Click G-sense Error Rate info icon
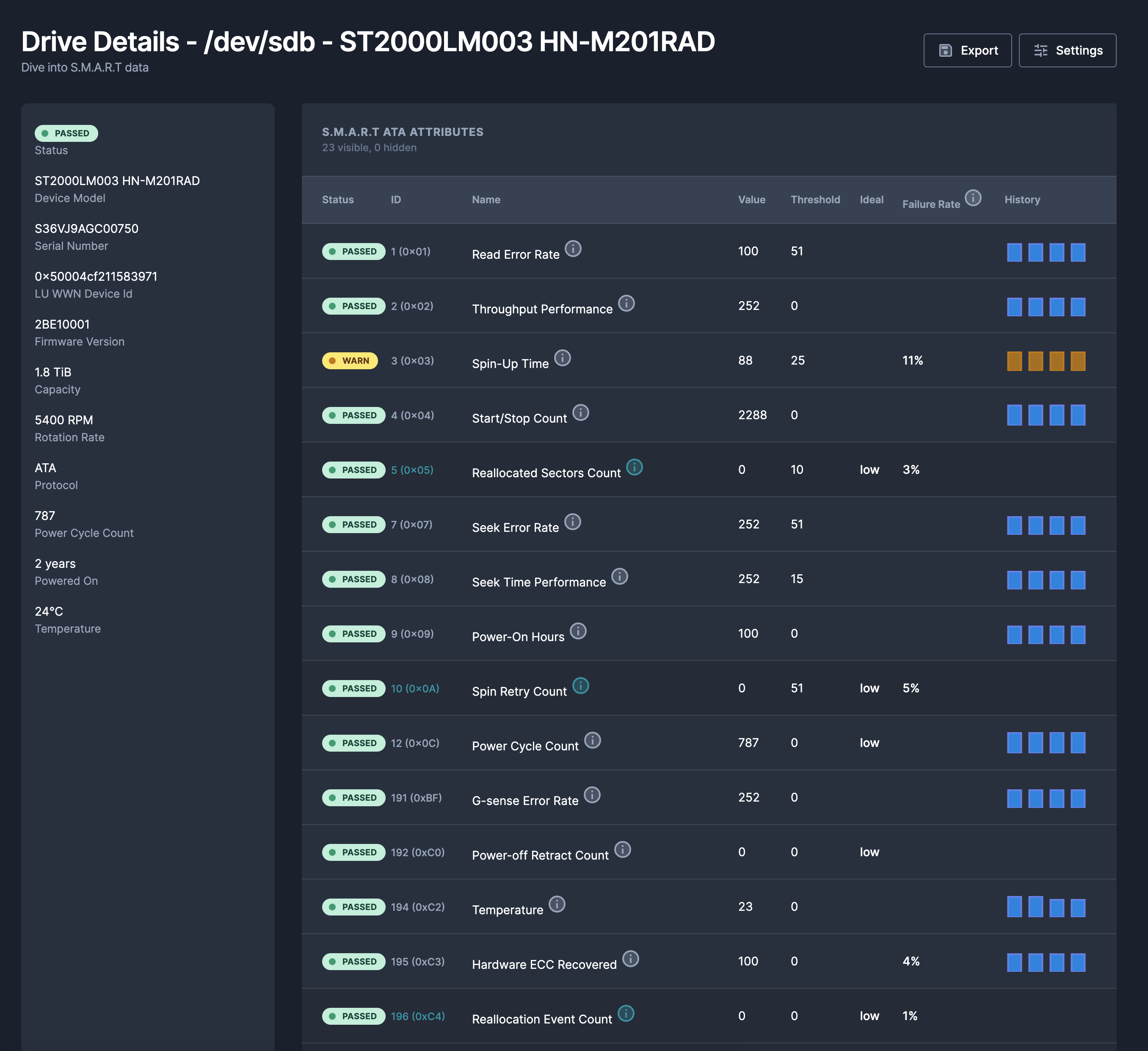This screenshot has height=1051, width=1148. [592, 795]
